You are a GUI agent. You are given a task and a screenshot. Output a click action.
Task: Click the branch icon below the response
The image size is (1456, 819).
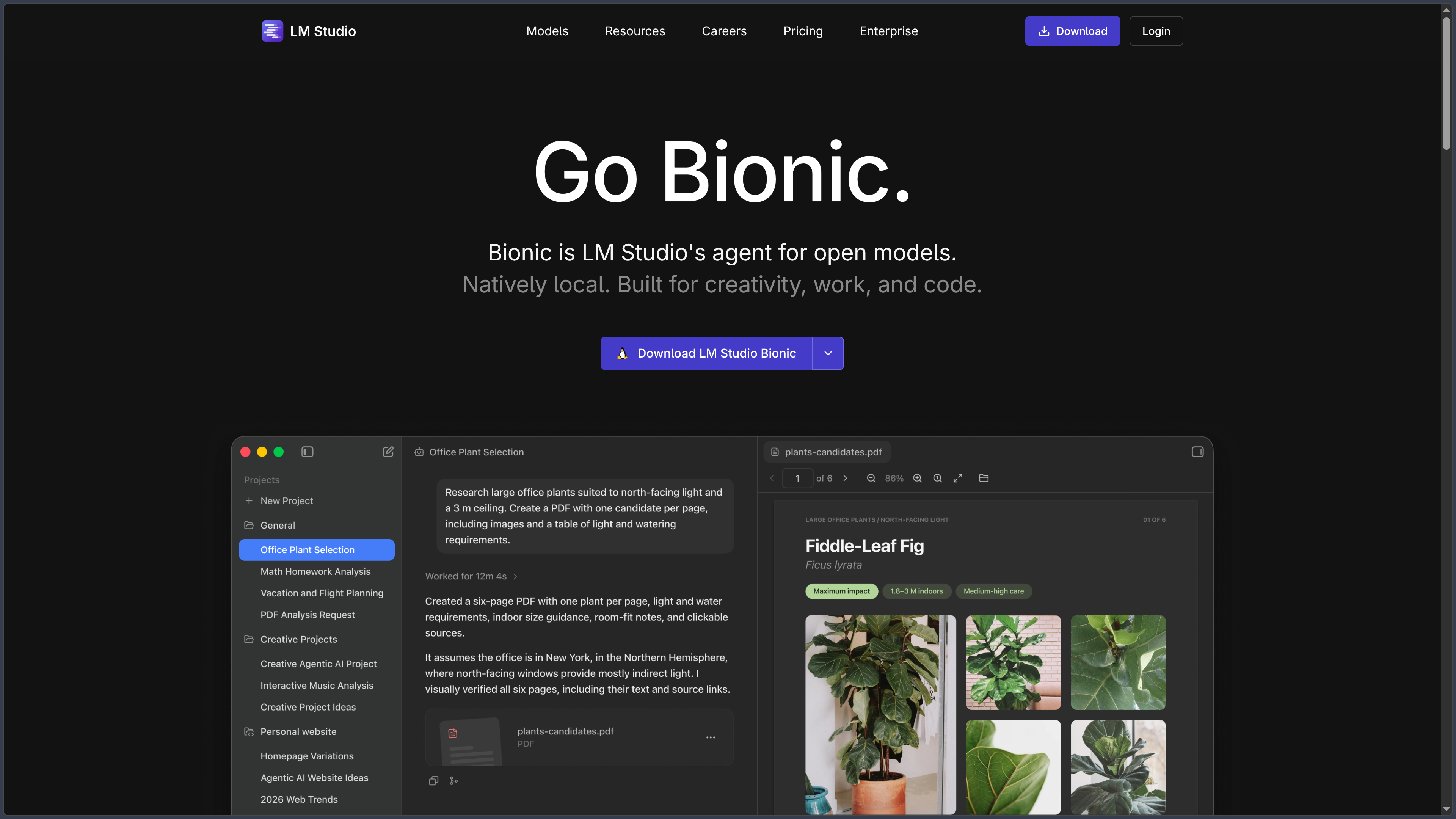[x=453, y=781]
